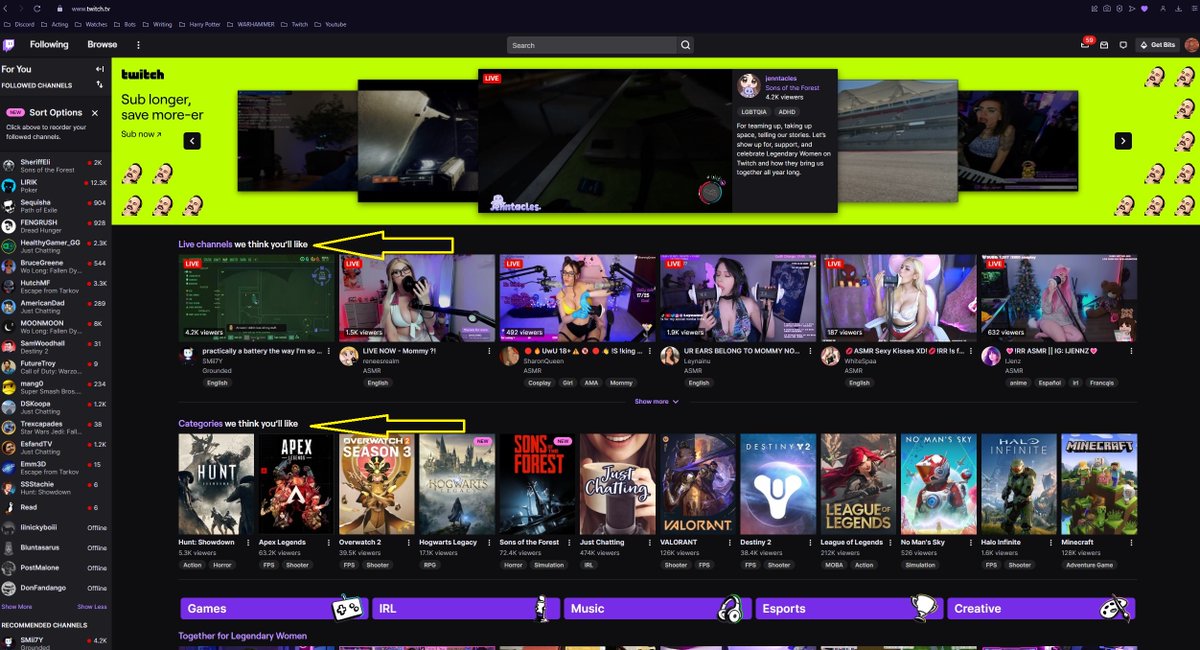Click the browser snapshot camera icon
This screenshot has height=650, width=1200.
click(x=1107, y=9)
